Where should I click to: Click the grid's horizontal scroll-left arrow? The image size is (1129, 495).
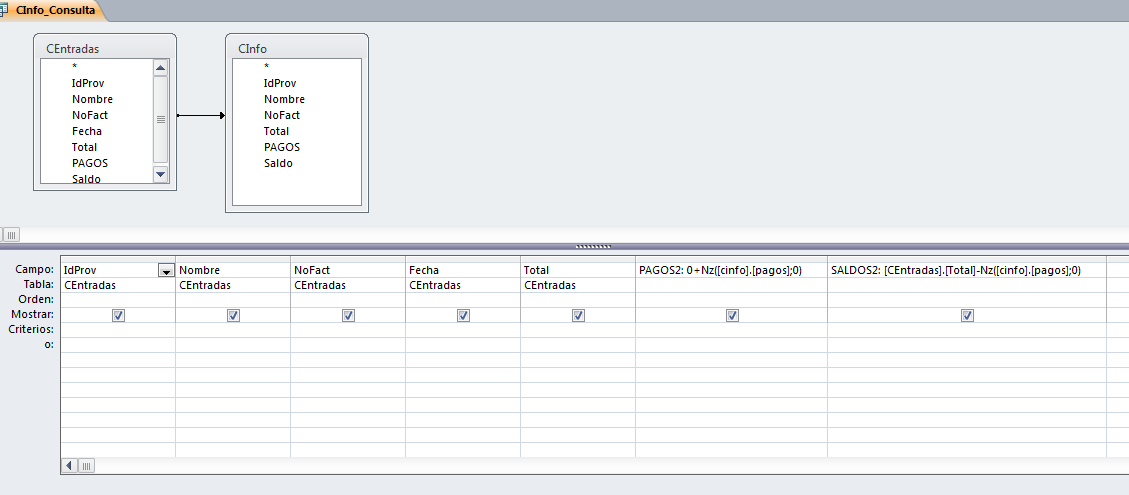(x=69, y=466)
